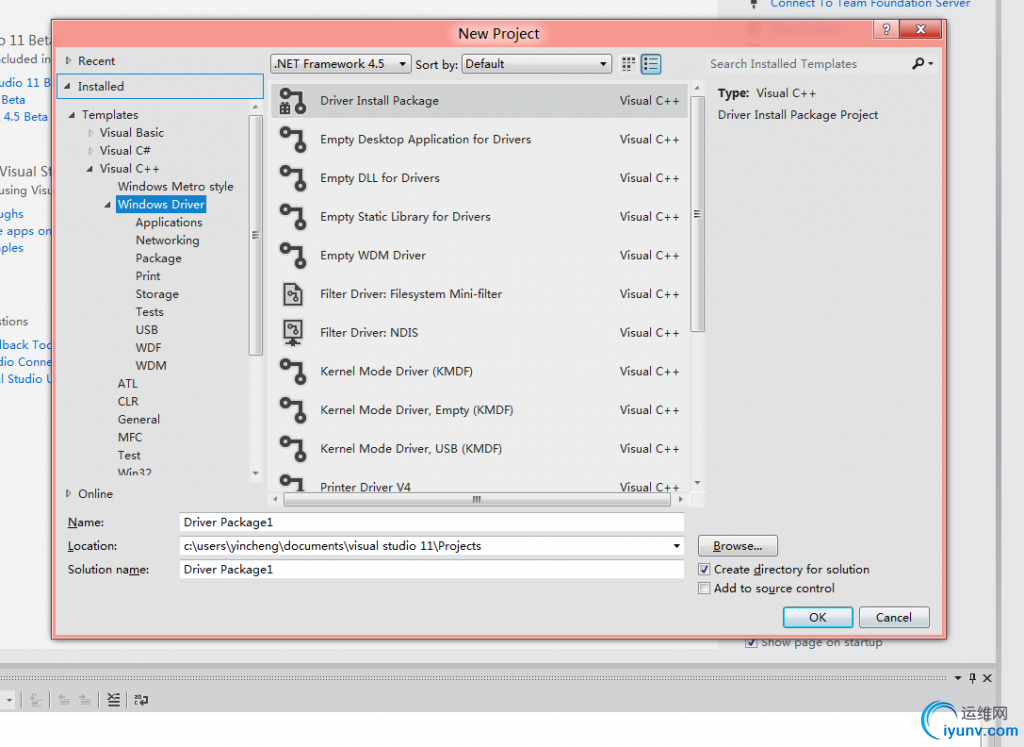Select the General tree item

[x=138, y=420]
